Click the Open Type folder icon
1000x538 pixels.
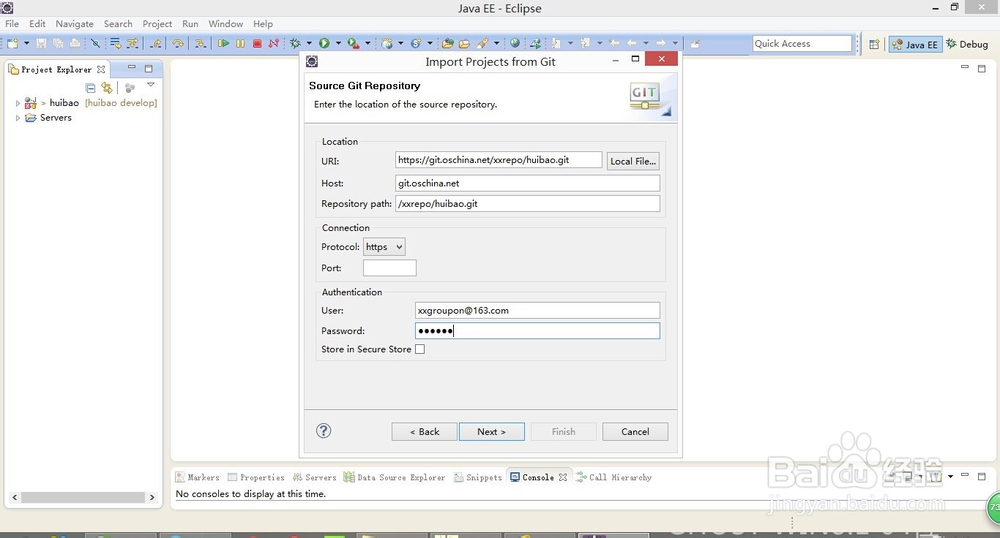448,43
